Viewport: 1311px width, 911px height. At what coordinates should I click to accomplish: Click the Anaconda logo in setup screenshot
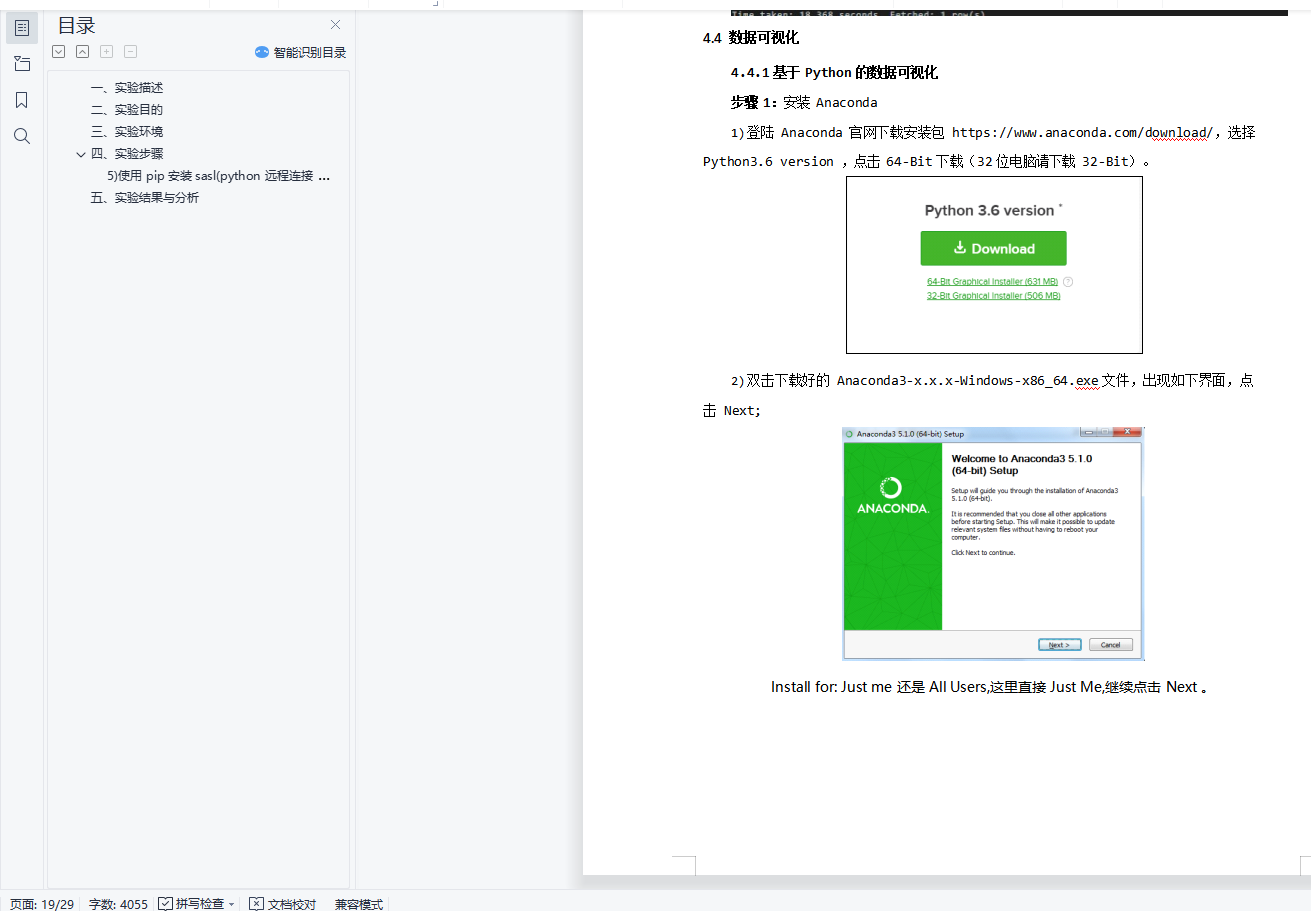point(892,495)
